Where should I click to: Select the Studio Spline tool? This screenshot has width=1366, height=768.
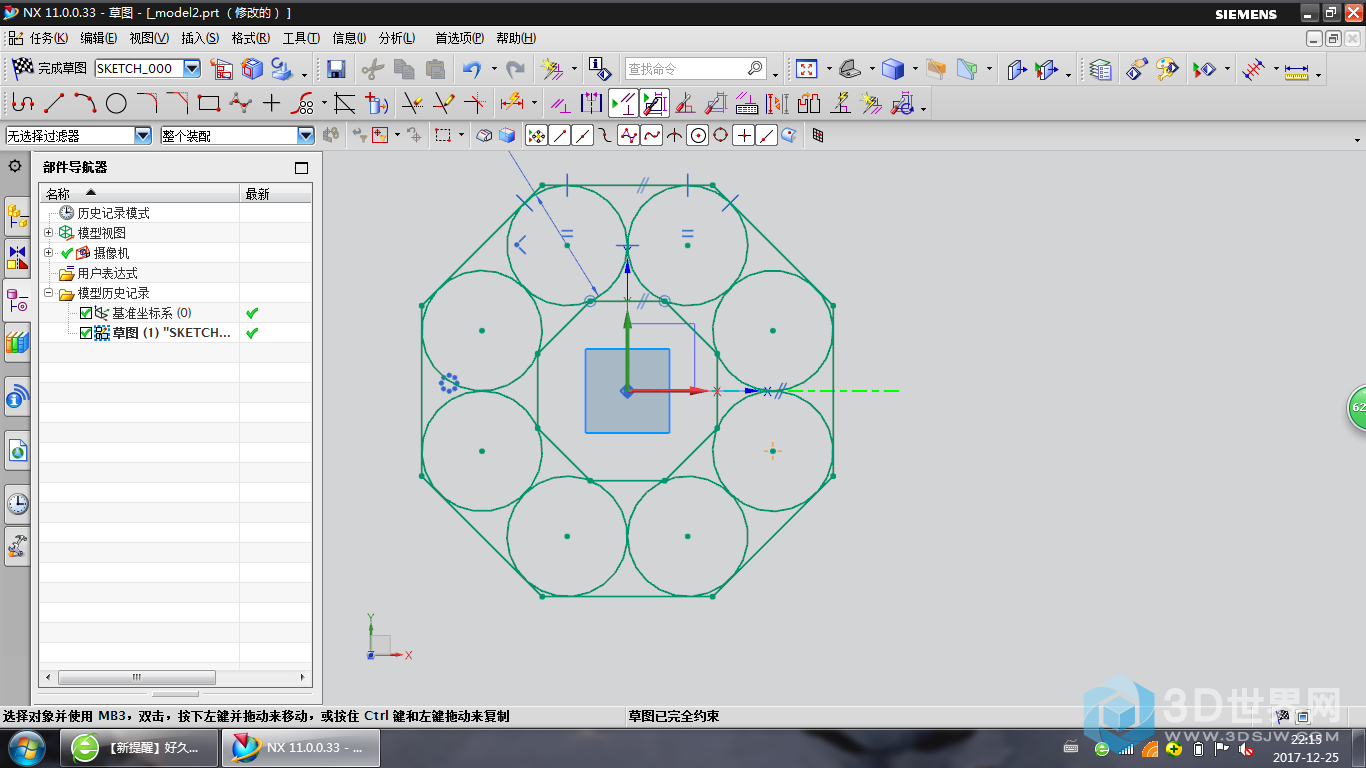(240, 103)
